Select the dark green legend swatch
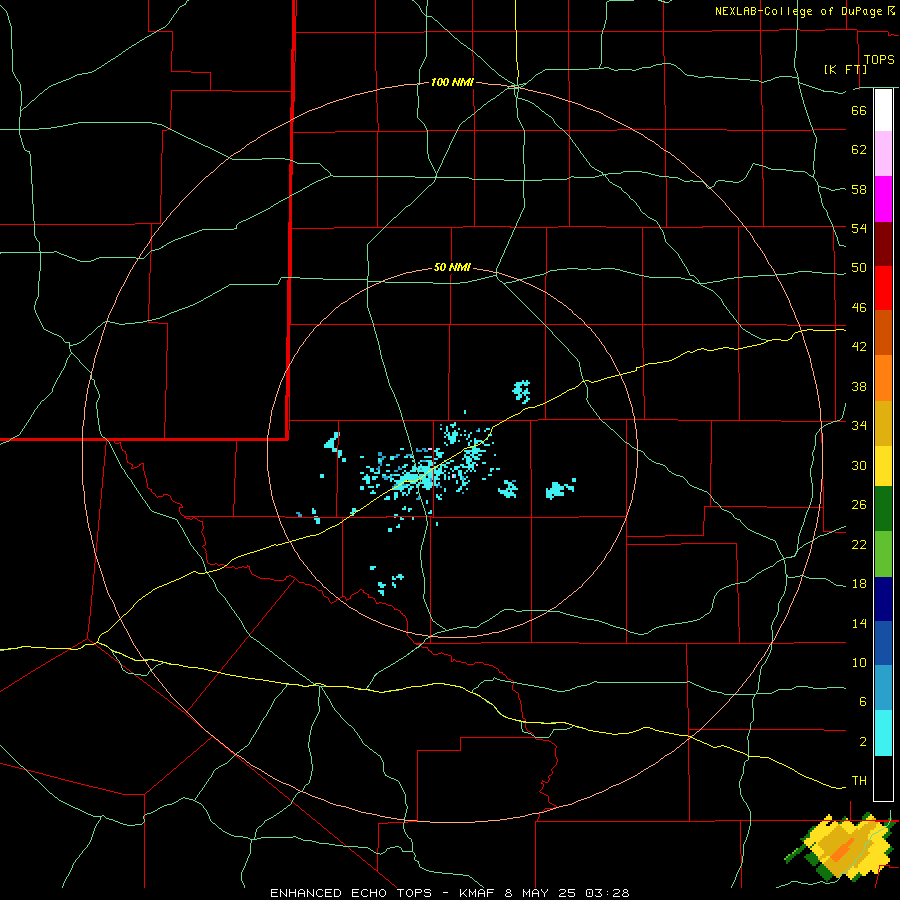900x900 pixels. 883,509
